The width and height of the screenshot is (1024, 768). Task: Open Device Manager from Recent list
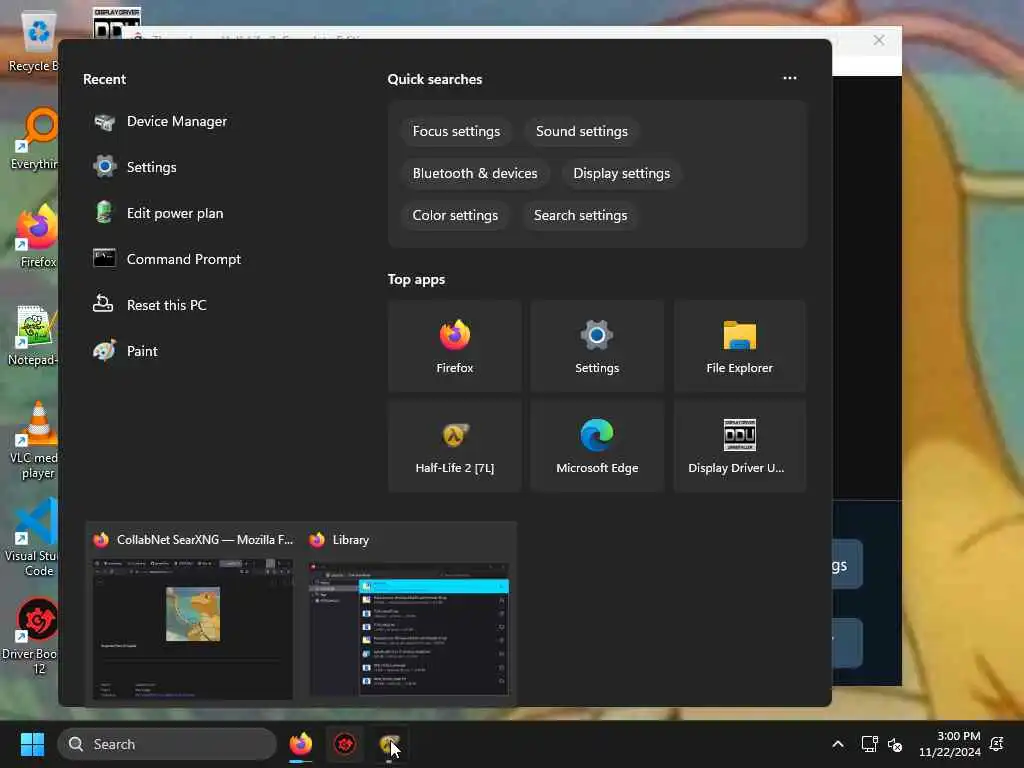click(161, 121)
